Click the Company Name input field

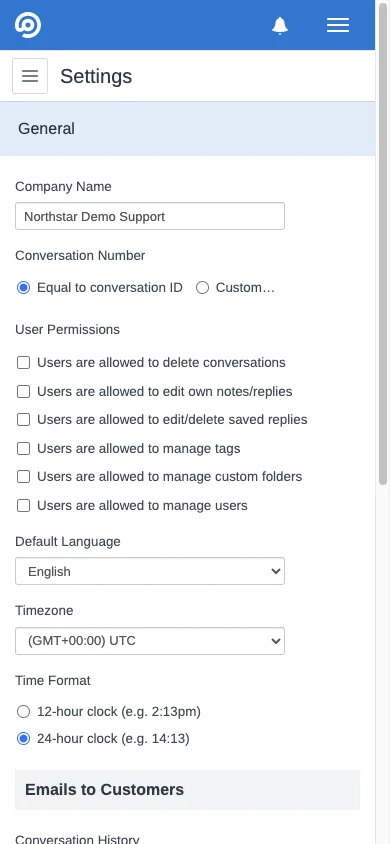[x=150, y=216]
